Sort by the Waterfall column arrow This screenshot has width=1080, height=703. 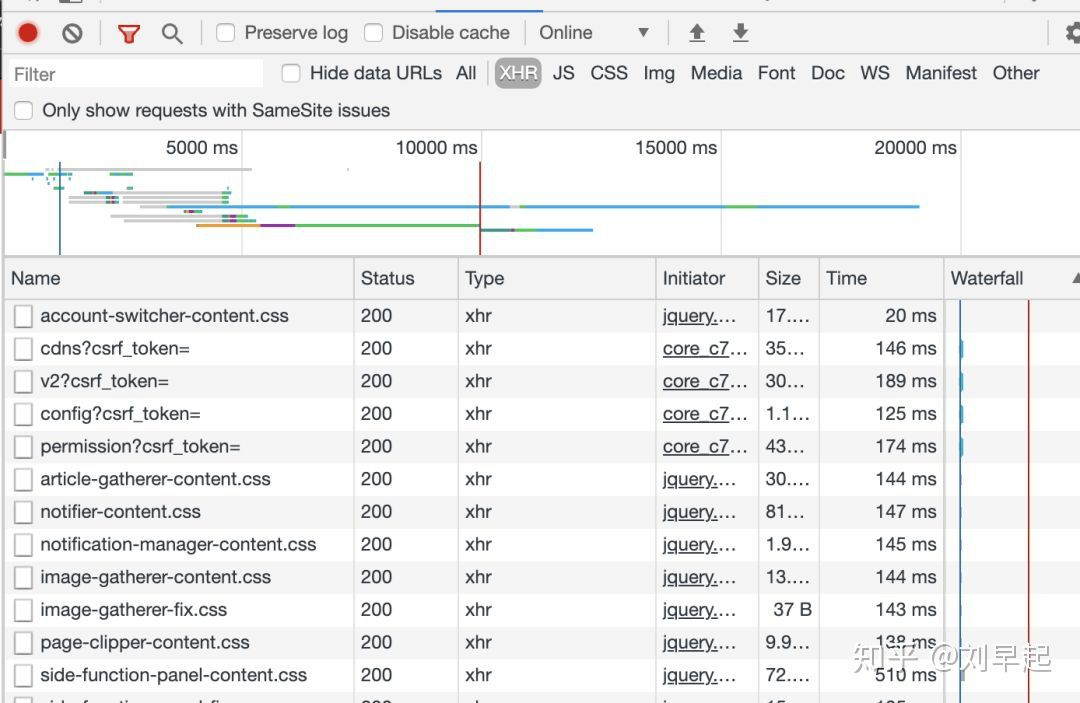pos(1075,278)
